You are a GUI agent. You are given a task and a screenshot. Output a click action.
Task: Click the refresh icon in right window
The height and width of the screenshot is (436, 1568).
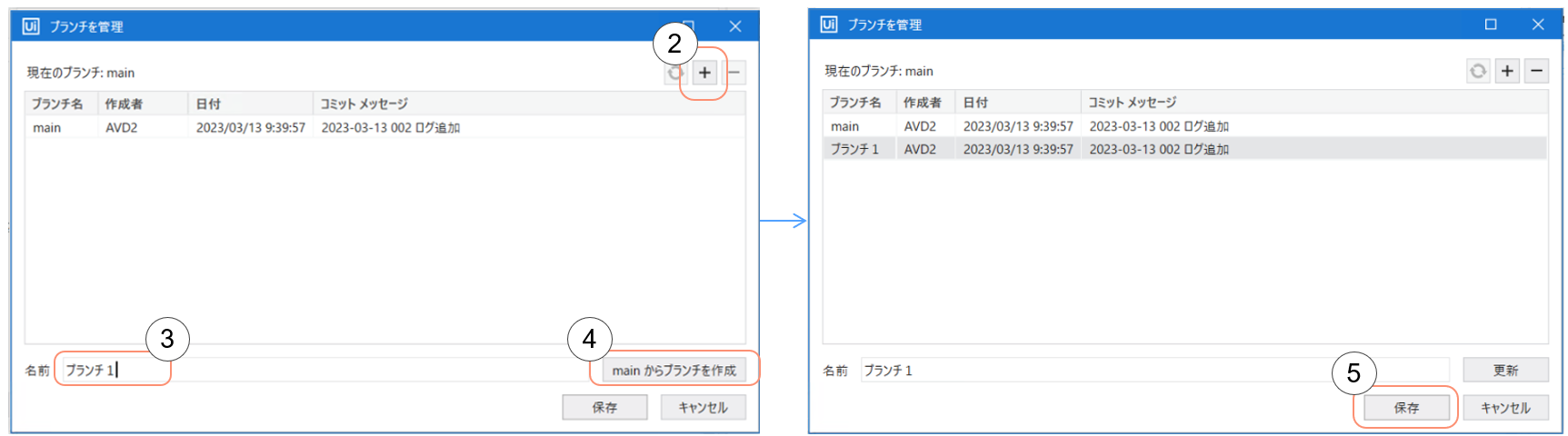click(x=1478, y=71)
